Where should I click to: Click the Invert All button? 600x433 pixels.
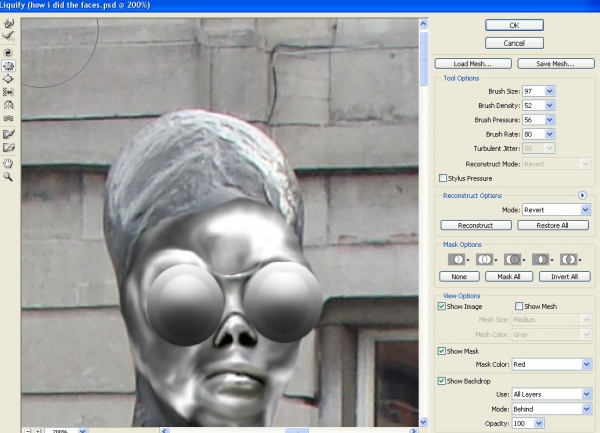pyautogui.click(x=565, y=277)
